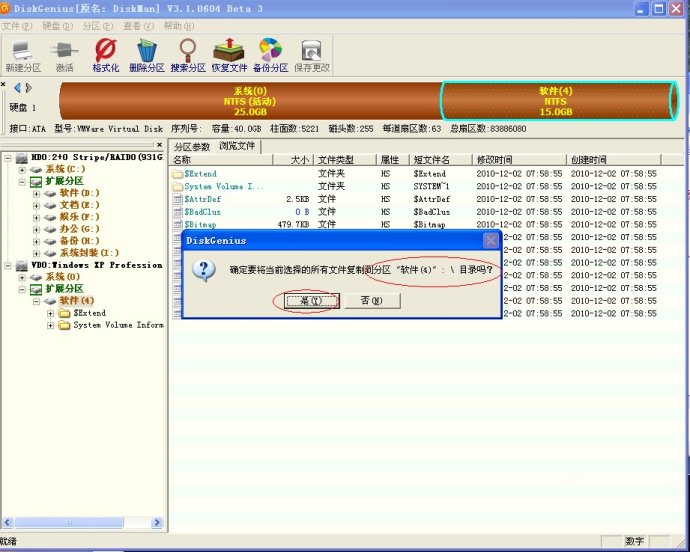Select System Volume I... folder in file list
Screen dimensions: 690x552
tap(224, 186)
